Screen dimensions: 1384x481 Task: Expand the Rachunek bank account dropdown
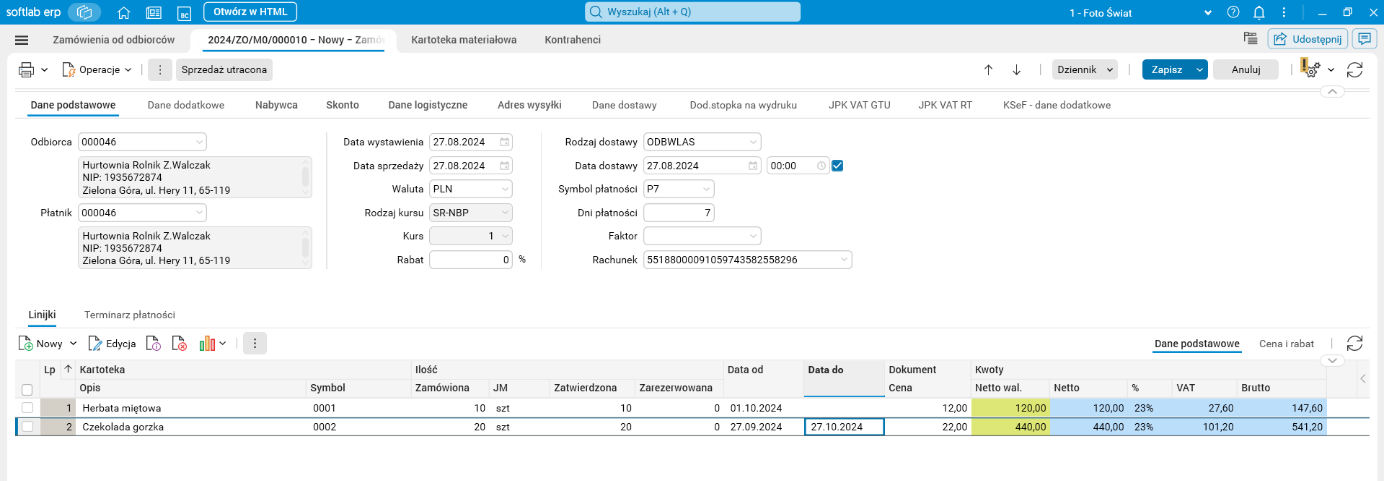tap(844, 260)
